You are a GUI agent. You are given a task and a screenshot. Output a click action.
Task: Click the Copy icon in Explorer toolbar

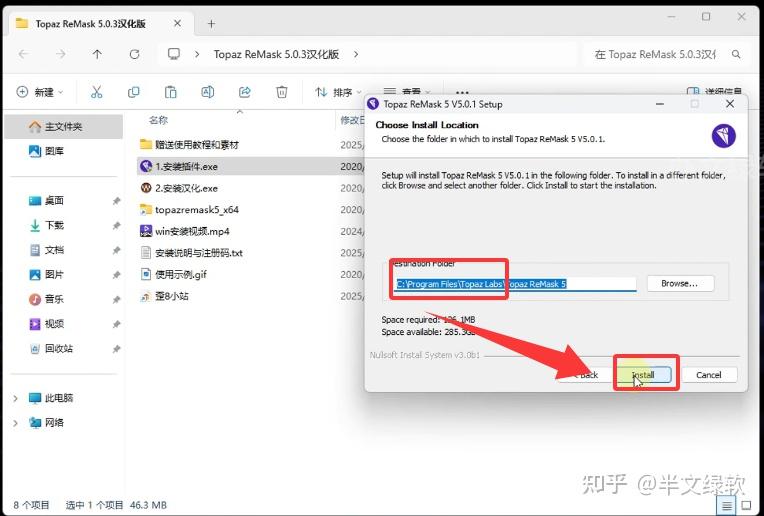pos(134,92)
